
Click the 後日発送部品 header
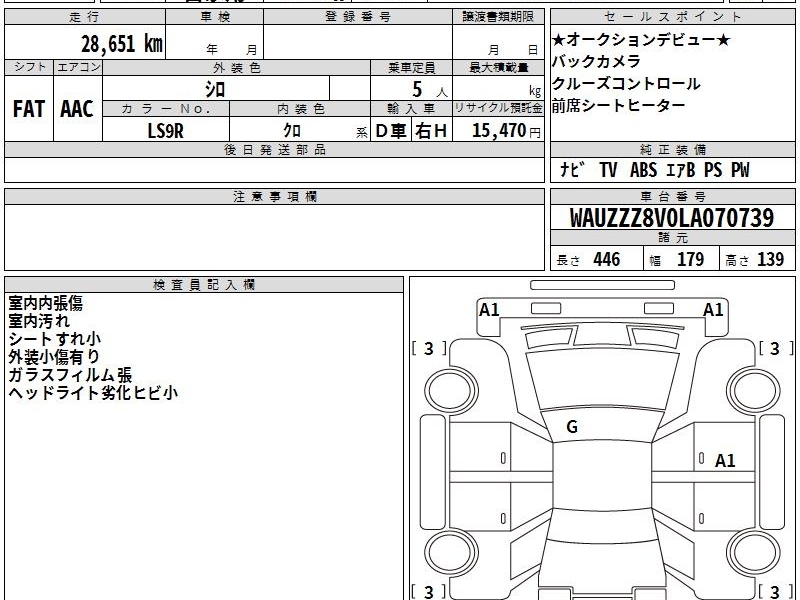[x=274, y=149]
